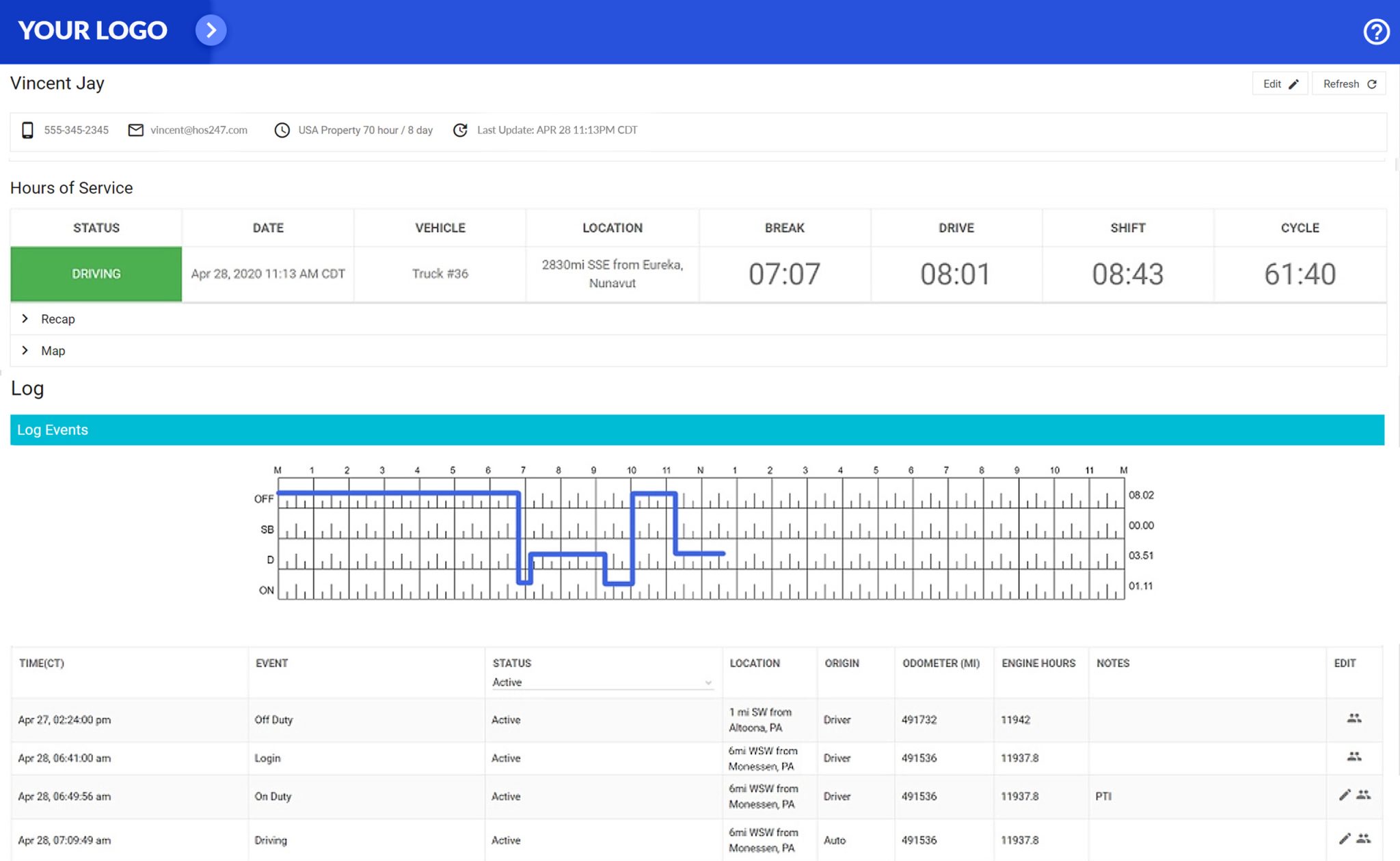Click the BREAK time value 07:07
The height and width of the screenshot is (861, 1400).
(x=784, y=274)
